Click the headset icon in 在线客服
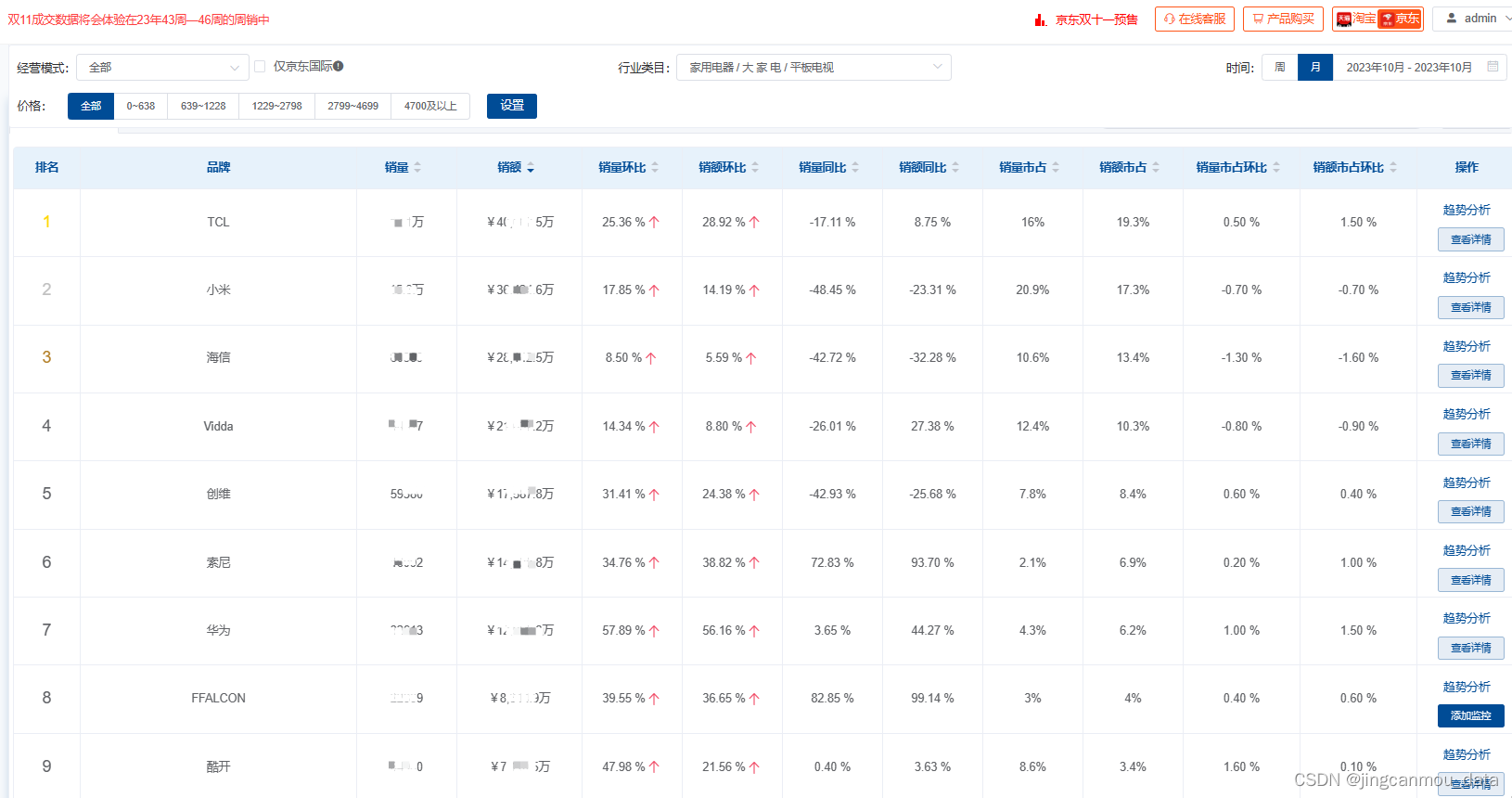Viewport: 1512px width, 798px height. (1170, 19)
